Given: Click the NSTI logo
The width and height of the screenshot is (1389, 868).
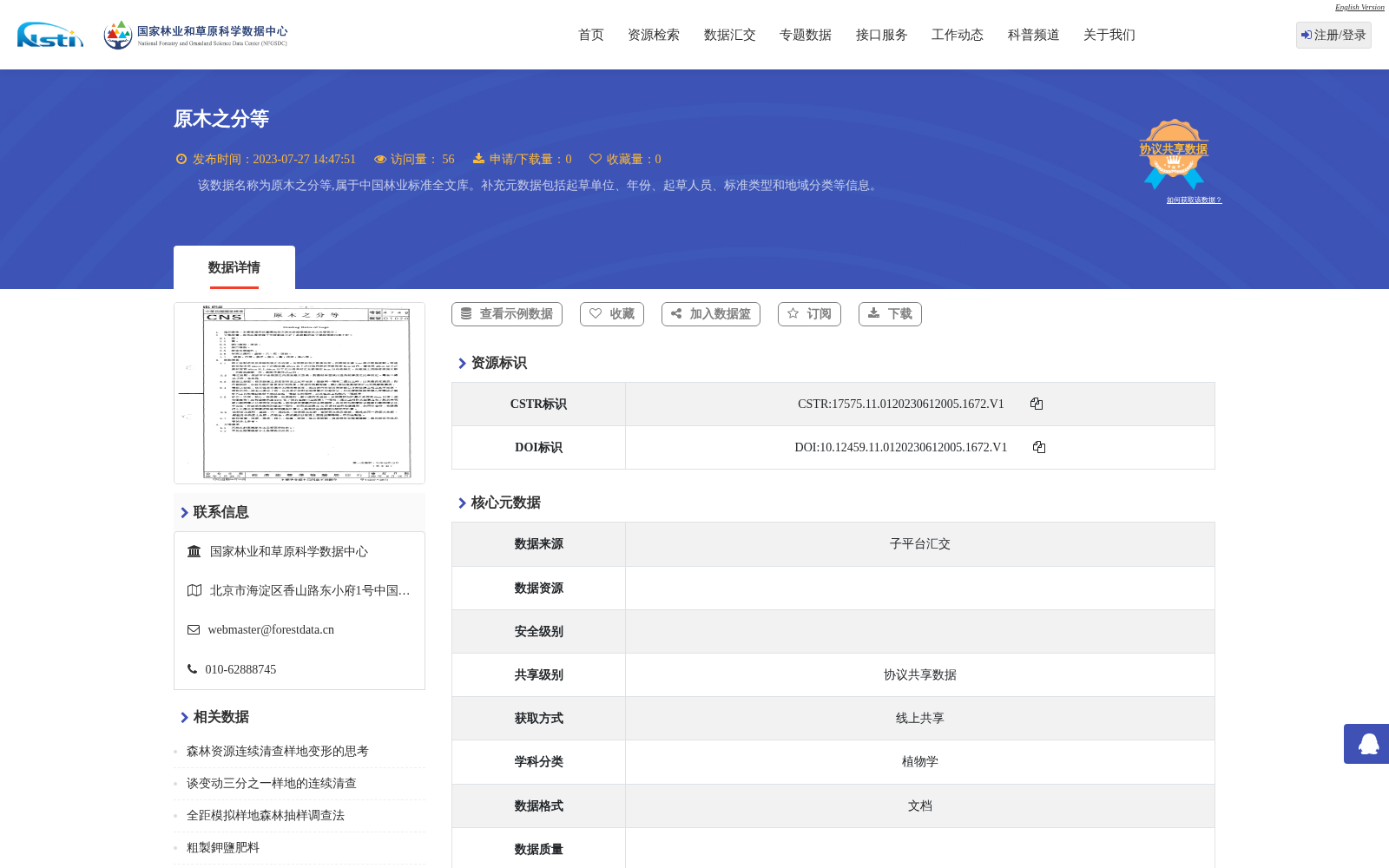Looking at the screenshot, I should click(50, 35).
